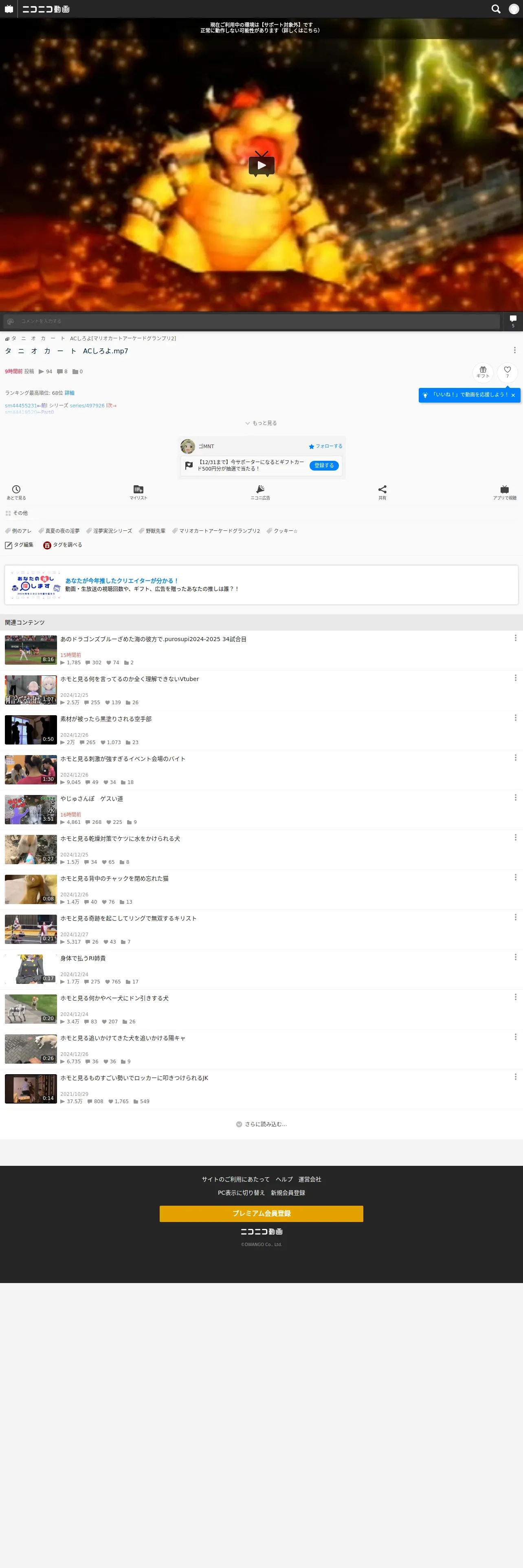Viewport: 523px width, 1568px height.
Task: Switch via PC表示に切り替え link
Action: tap(241, 1192)
